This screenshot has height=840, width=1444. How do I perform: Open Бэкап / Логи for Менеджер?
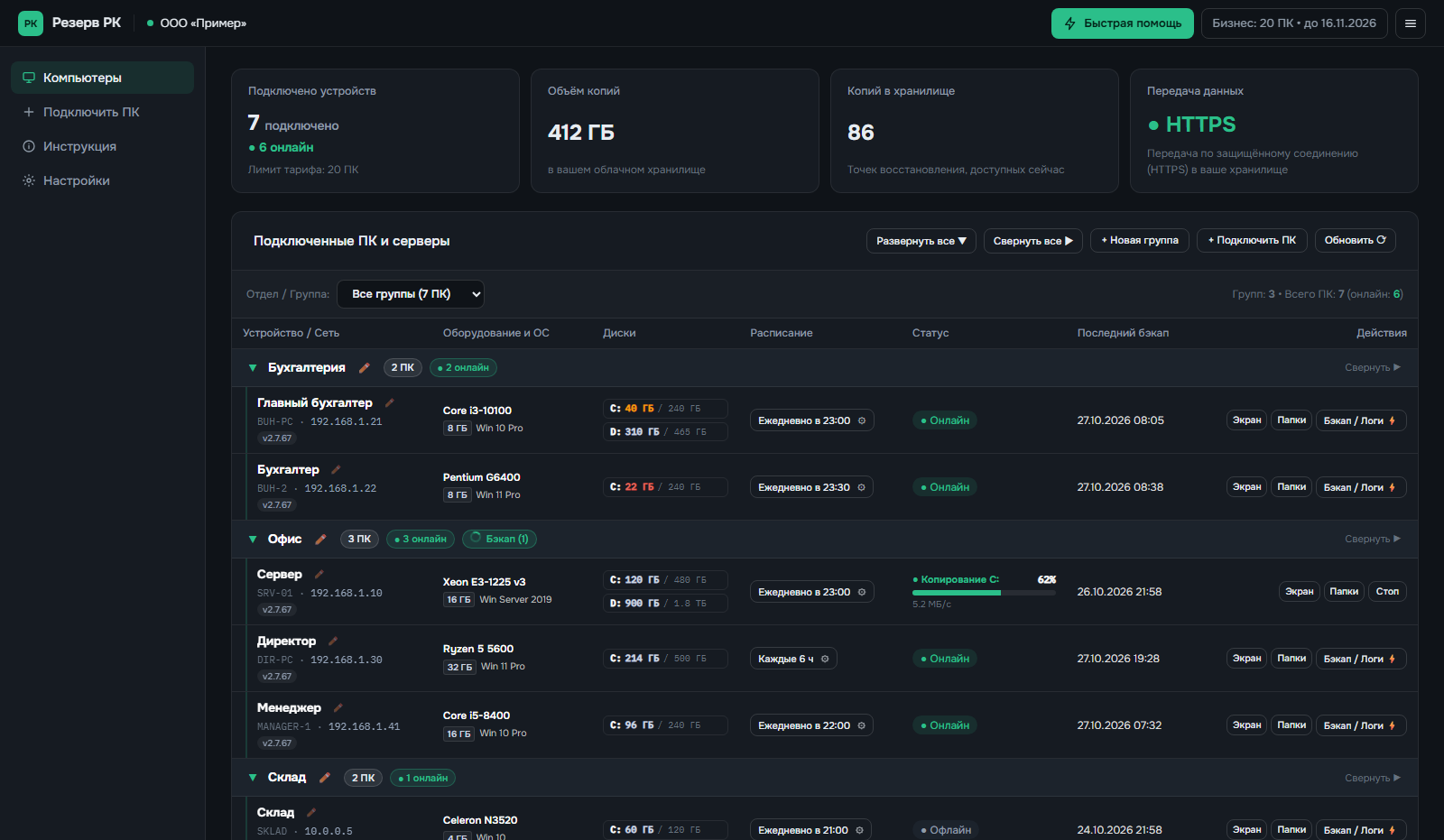pos(1361,725)
